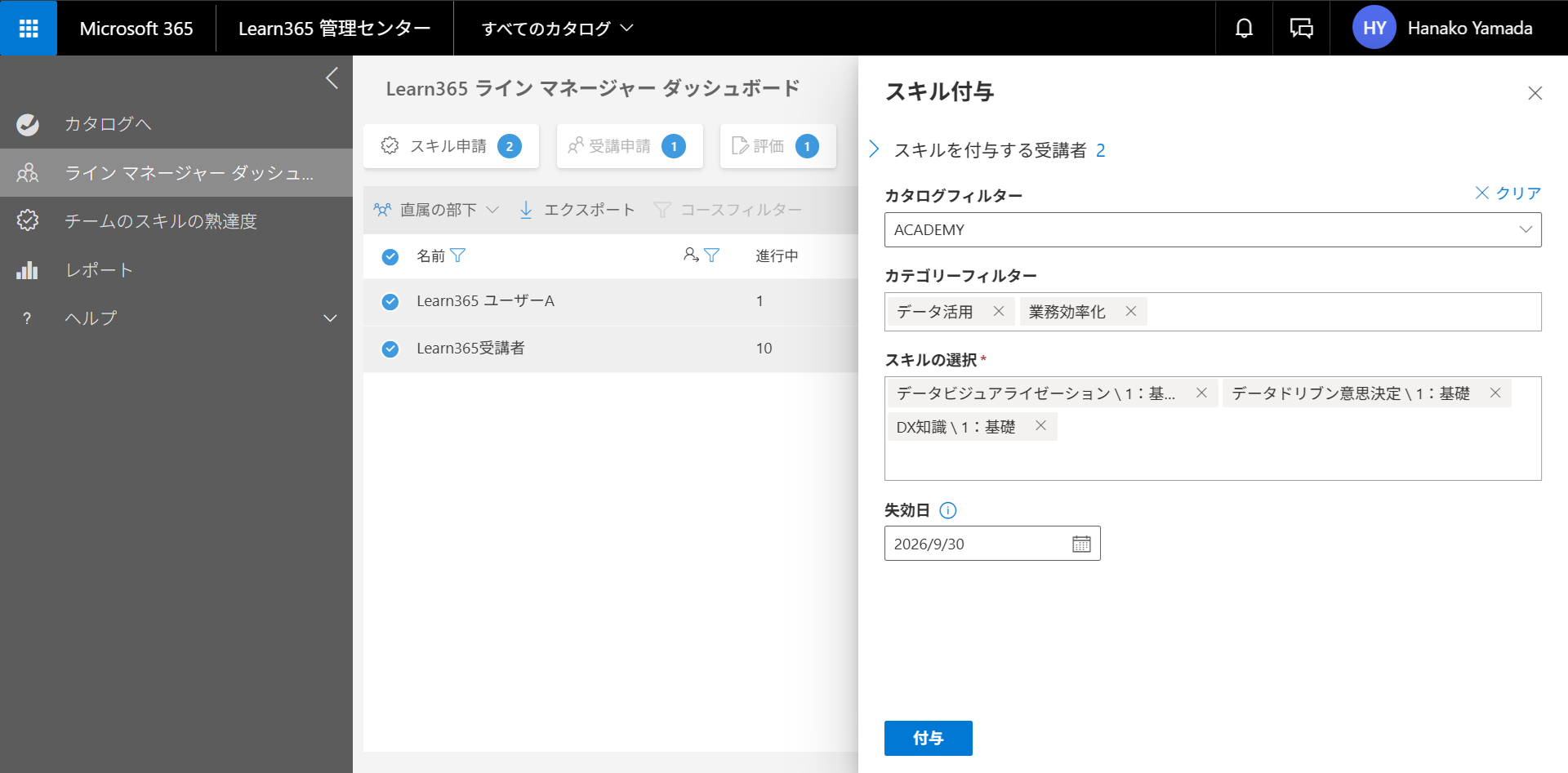Image resolution: width=1568 pixels, height=773 pixels.
Task: Remove DX知識 skill tag
Action: pos(1040,425)
